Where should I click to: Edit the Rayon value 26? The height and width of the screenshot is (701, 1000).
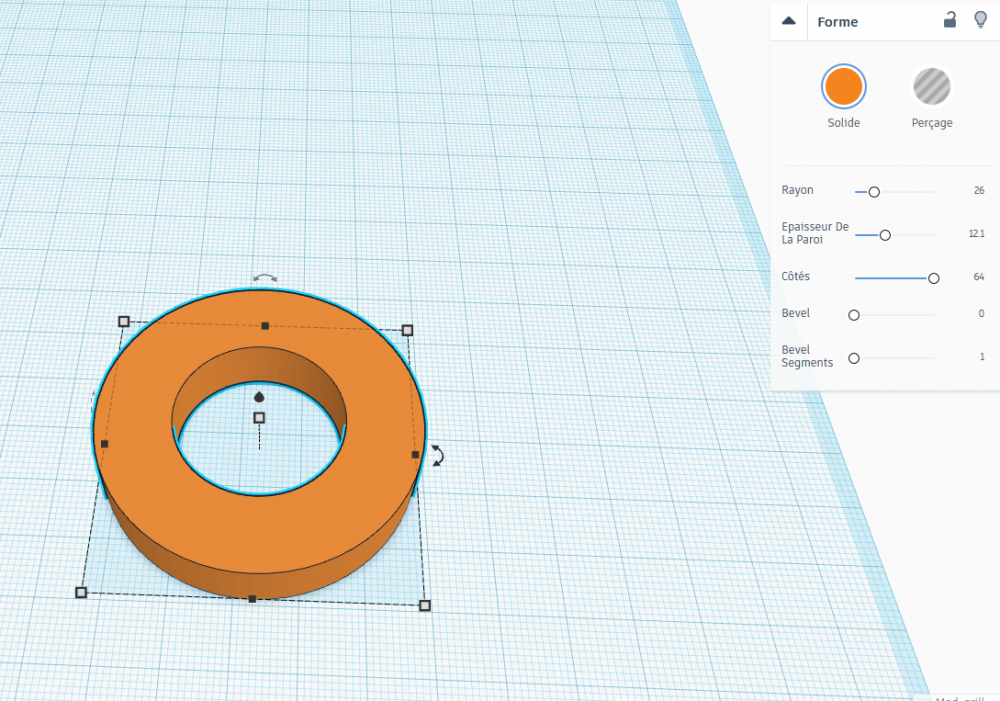click(x=979, y=190)
